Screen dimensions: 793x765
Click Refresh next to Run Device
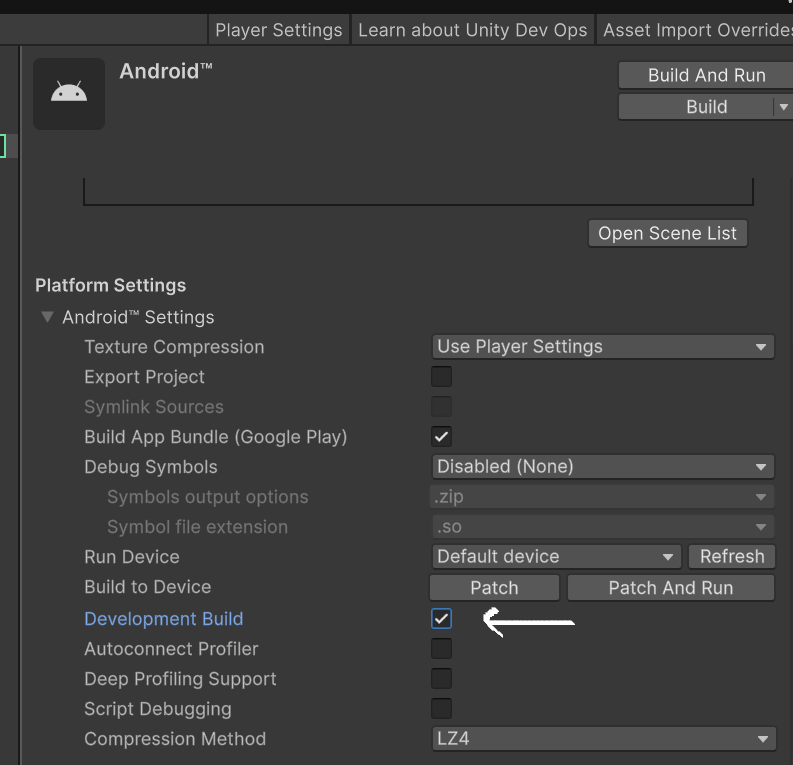[x=731, y=557]
